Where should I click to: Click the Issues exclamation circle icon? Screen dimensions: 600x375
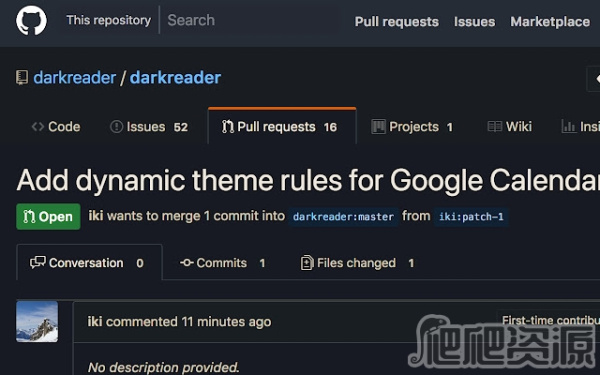(116, 127)
